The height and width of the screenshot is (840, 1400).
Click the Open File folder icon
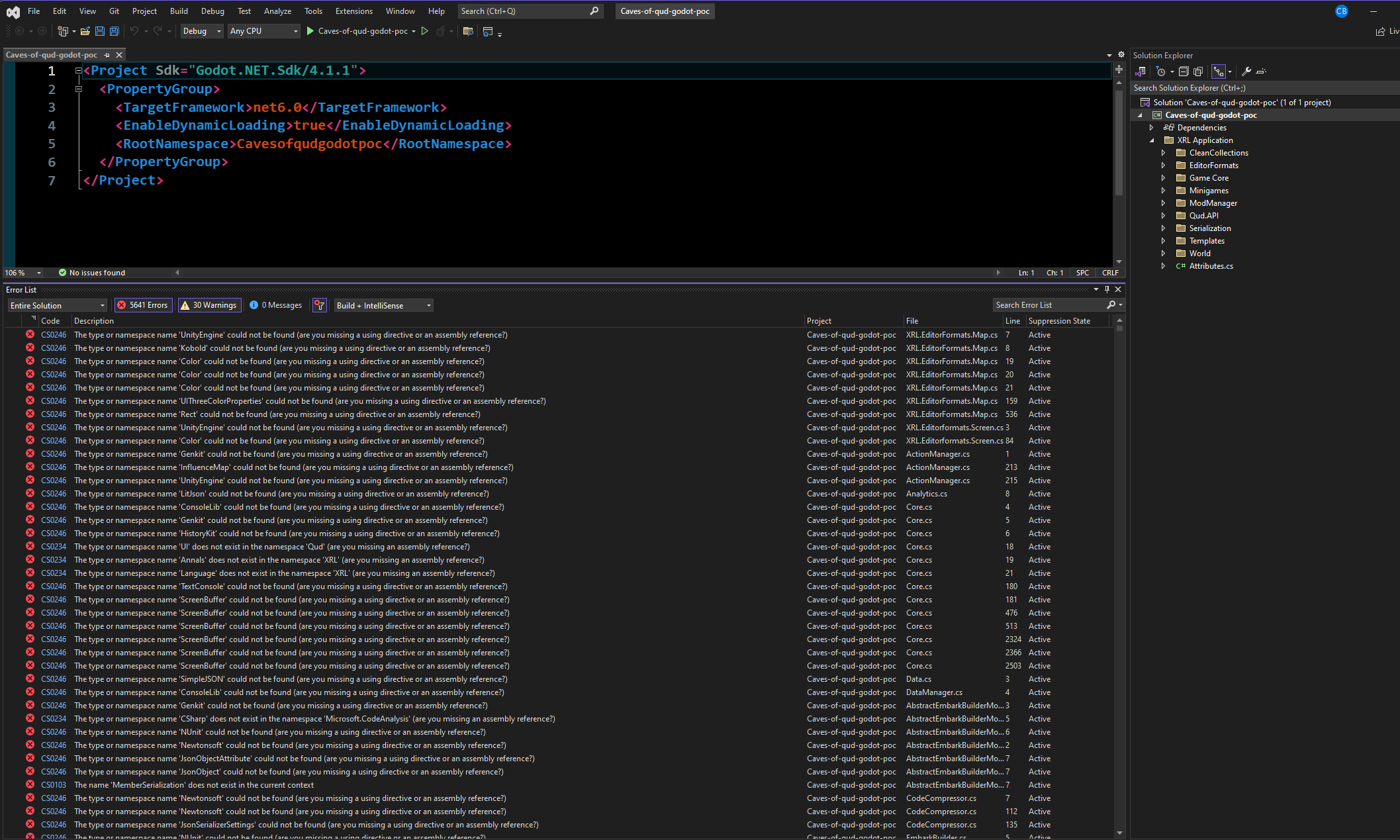tap(85, 31)
